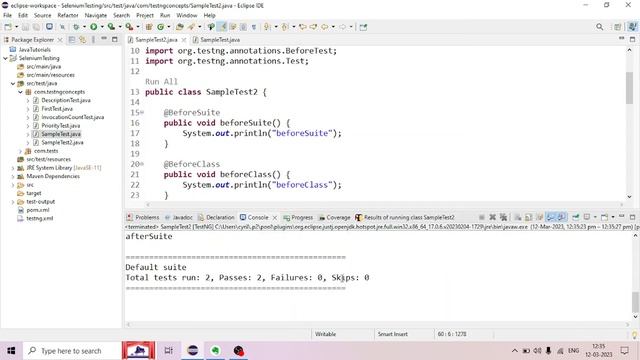Screen dimensions: 640x360
Task: Click the Debug bug icon
Action: (x=76, y=27)
